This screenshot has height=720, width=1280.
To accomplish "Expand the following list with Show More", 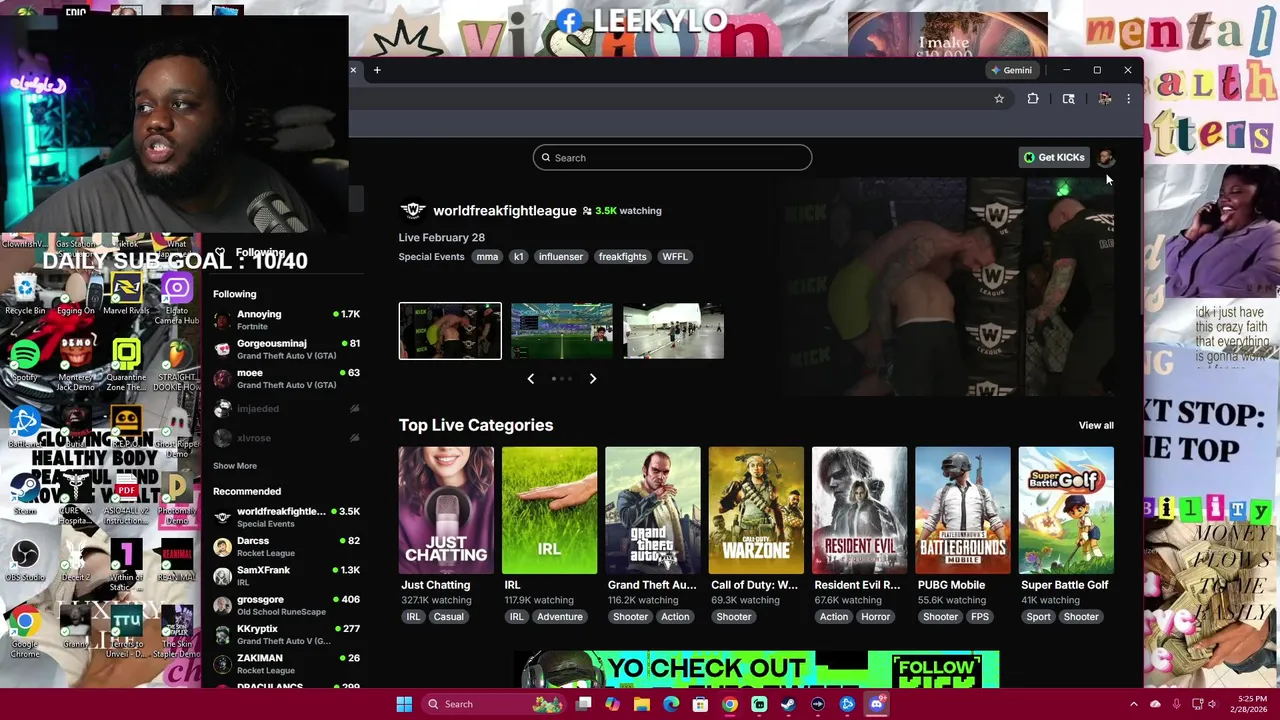I will point(235,466).
